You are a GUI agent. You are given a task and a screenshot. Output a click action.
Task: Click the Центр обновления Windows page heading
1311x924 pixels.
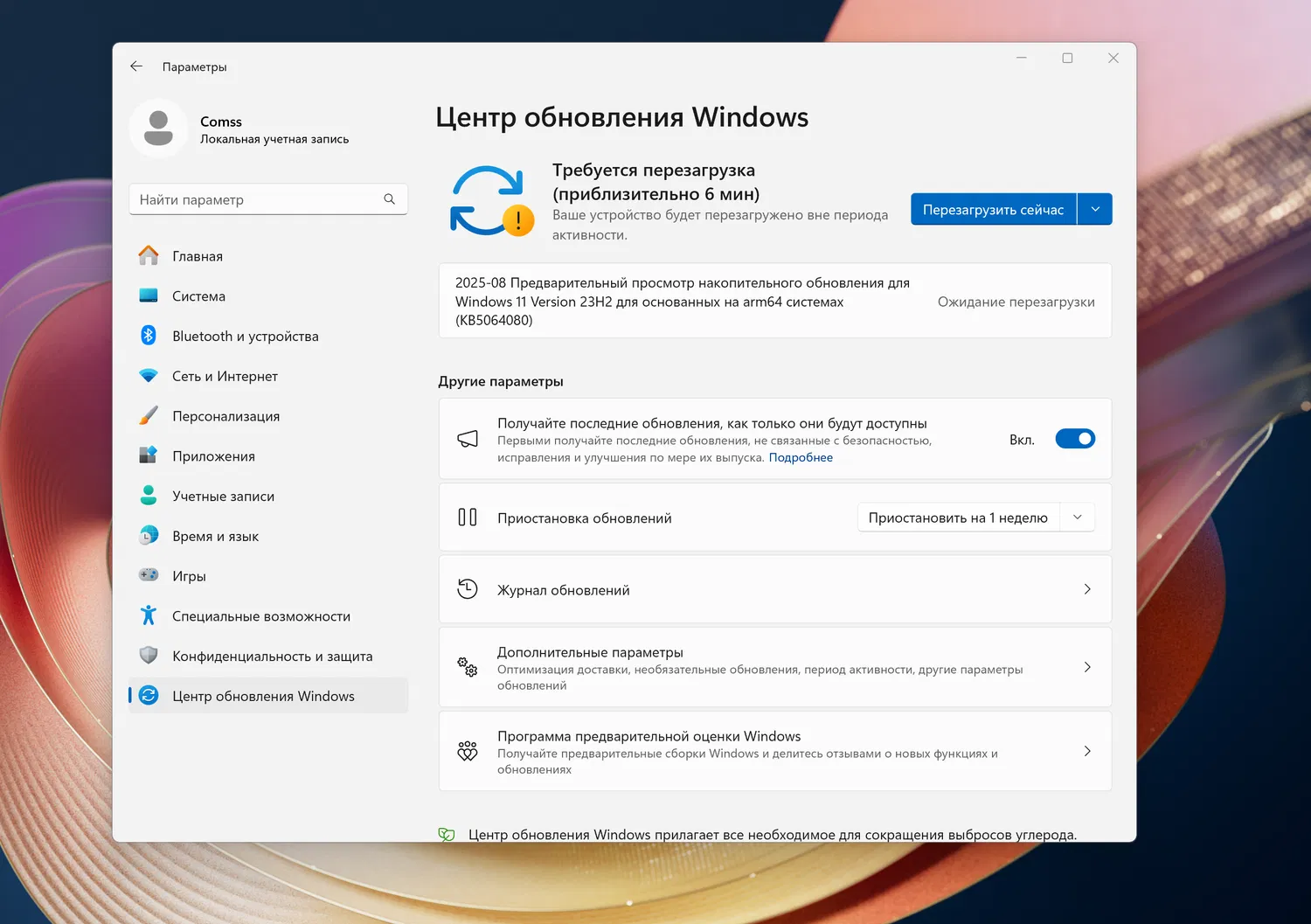pos(622,117)
